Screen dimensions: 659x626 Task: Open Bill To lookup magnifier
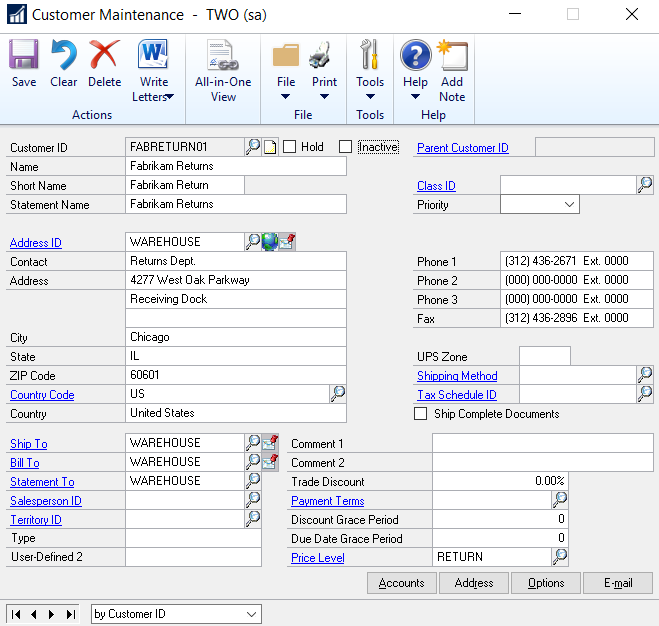coord(253,462)
